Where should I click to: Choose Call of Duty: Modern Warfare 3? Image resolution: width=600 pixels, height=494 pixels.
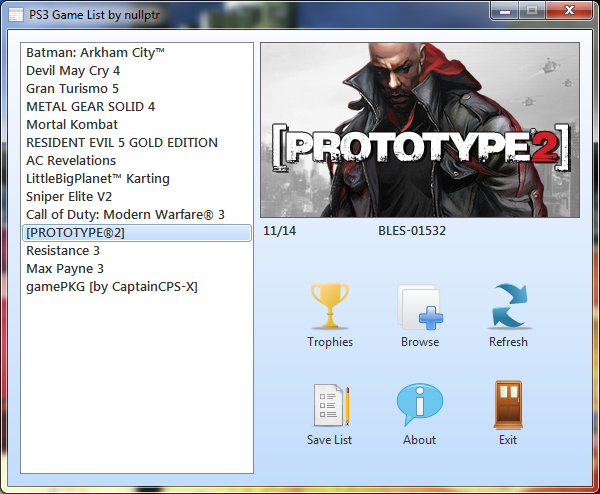pos(137,215)
